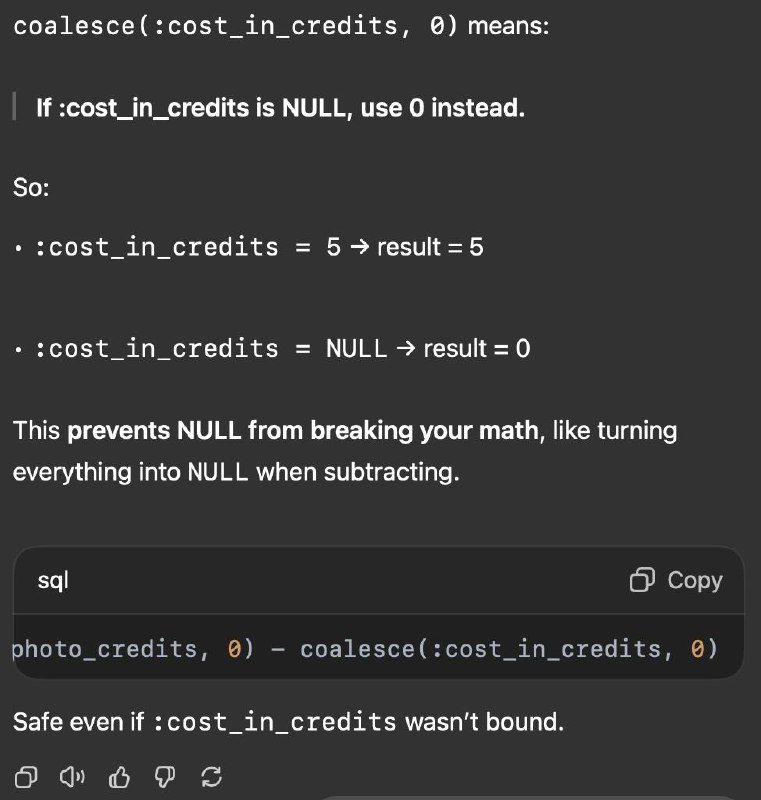This screenshot has width=761, height=800.
Task: Click bold text 'prevents NULL from breaking your math'
Action: [303, 431]
